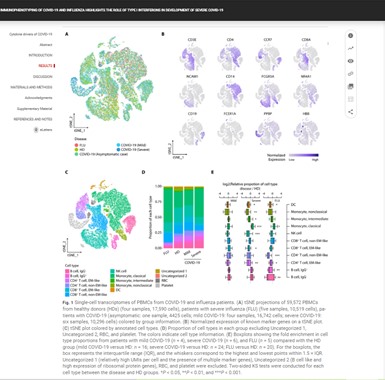Select the RESULTS section in sidebar

(45, 66)
